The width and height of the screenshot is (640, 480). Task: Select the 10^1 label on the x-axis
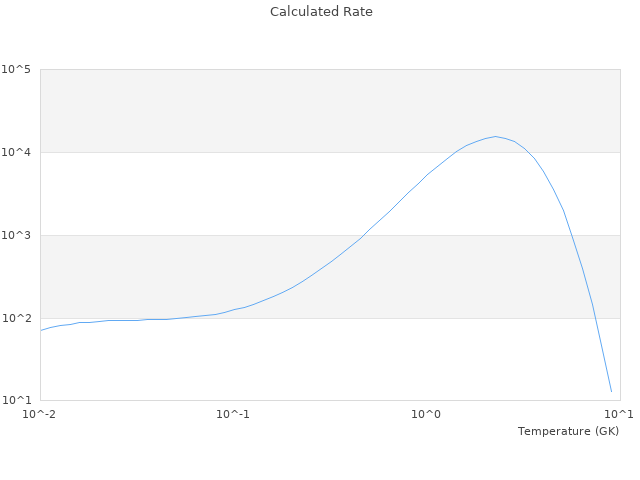(618, 414)
